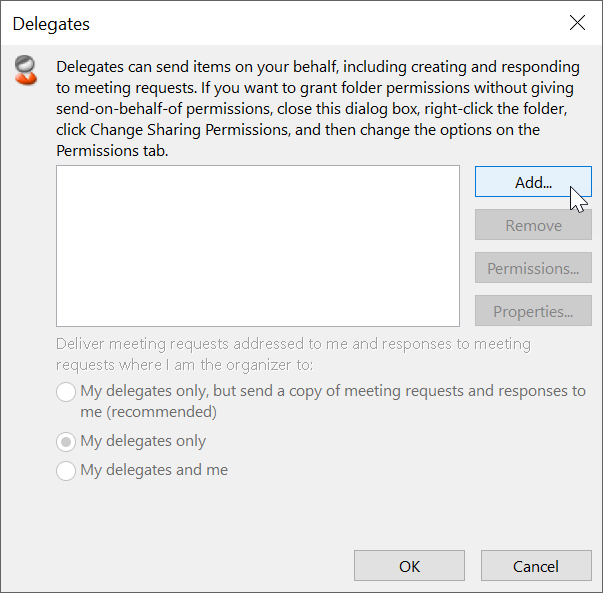Click the '(recommended)' label text
603x593 pixels.
tap(162, 412)
